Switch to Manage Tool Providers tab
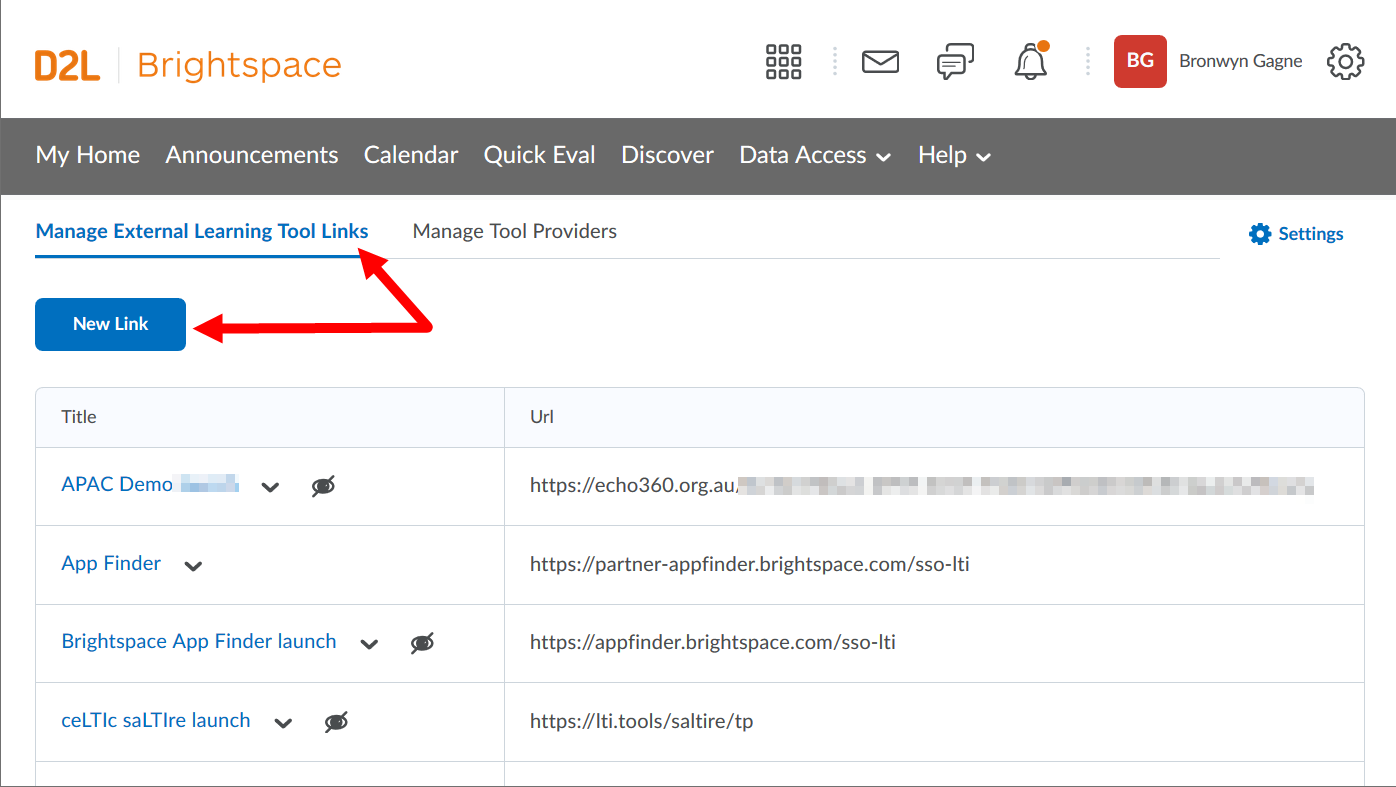The width and height of the screenshot is (1396, 787). coord(515,231)
